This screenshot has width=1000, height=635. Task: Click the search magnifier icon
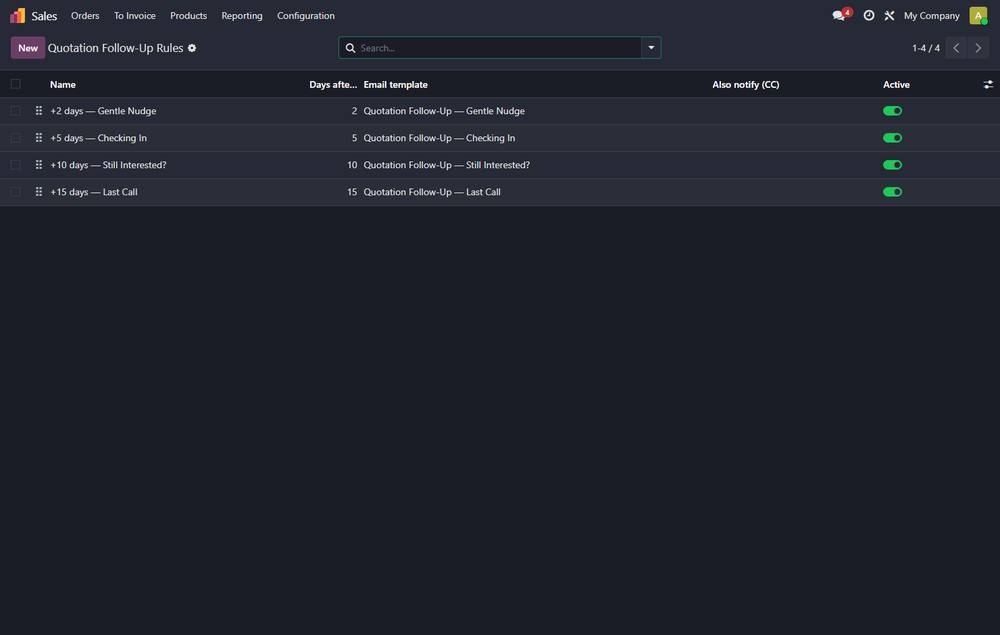click(350, 48)
